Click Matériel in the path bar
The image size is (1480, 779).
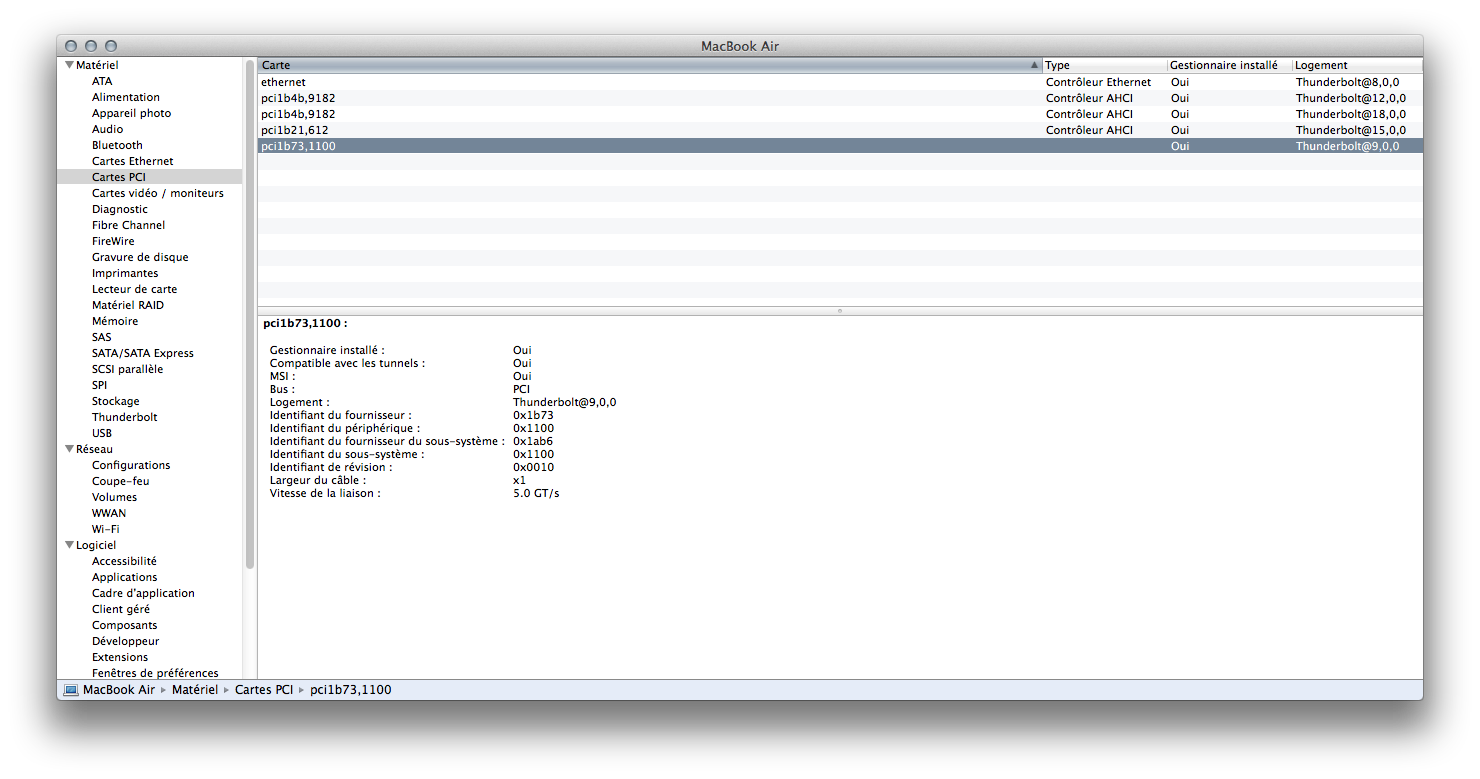tap(195, 690)
